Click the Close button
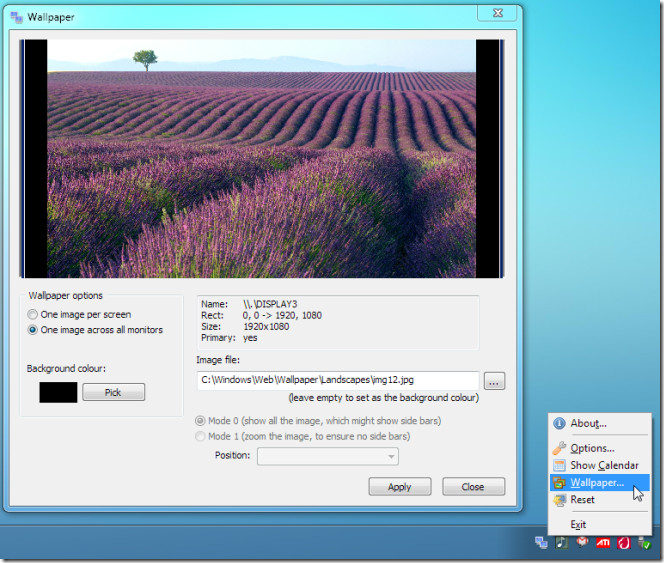Image resolution: width=664 pixels, height=563 pixels. [x=473, y=487]
